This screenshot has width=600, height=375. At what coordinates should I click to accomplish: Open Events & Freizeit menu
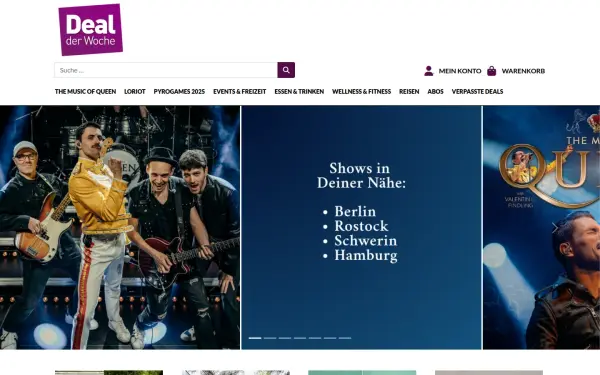pos(240,91)
